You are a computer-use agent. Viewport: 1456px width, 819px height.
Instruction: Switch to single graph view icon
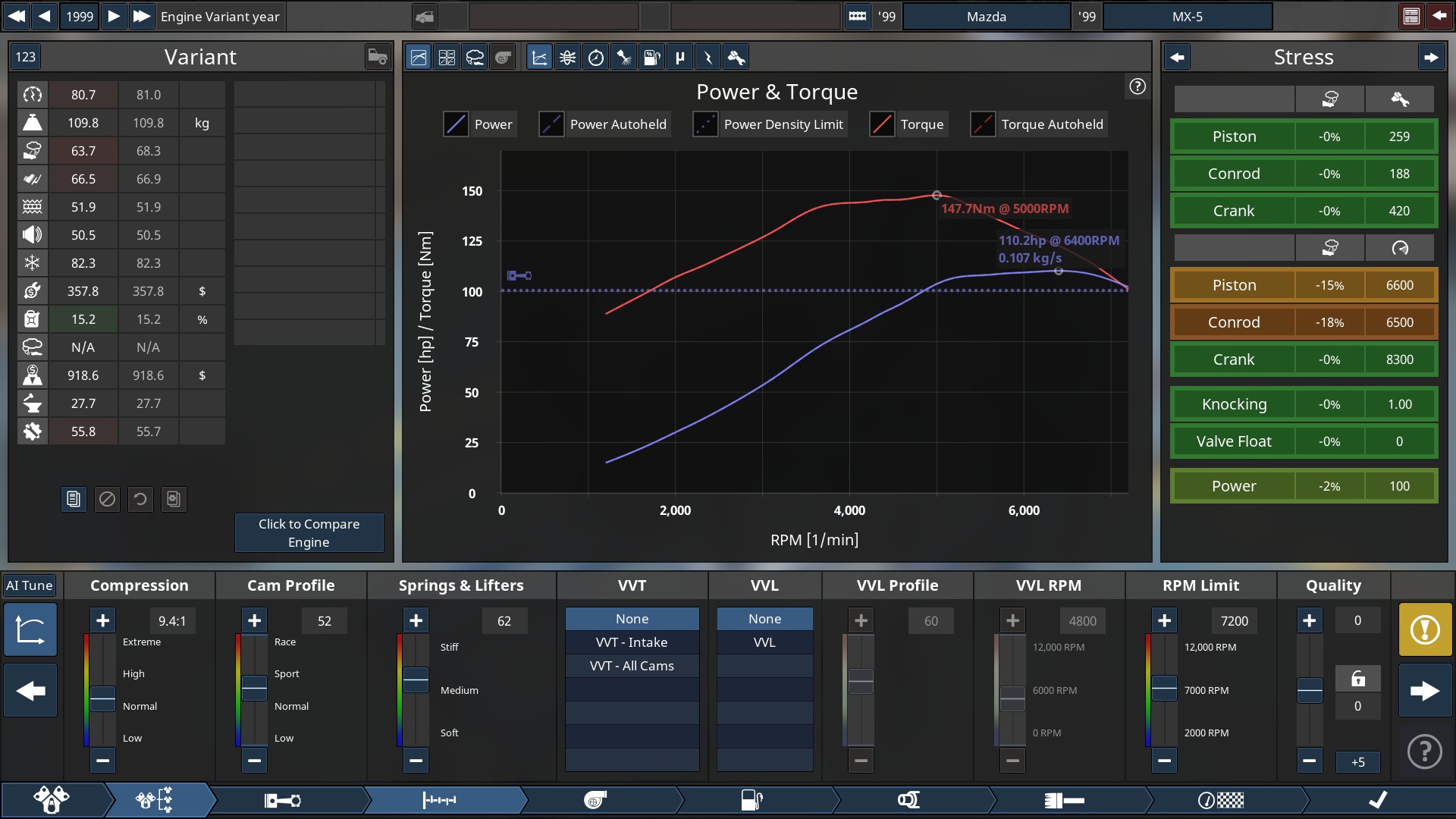[419, 57]
